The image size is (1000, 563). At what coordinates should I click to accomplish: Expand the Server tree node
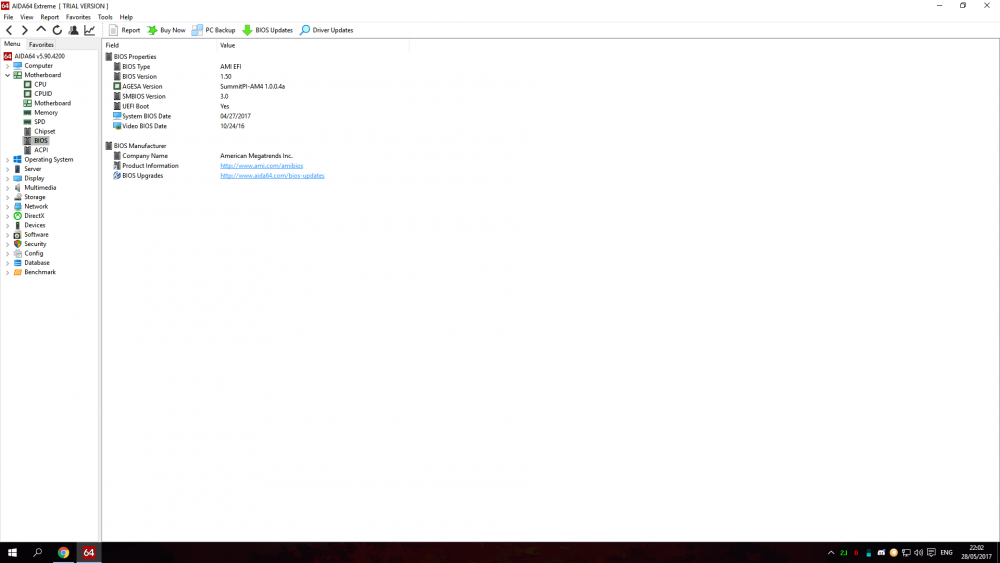[x=8, y=169]
